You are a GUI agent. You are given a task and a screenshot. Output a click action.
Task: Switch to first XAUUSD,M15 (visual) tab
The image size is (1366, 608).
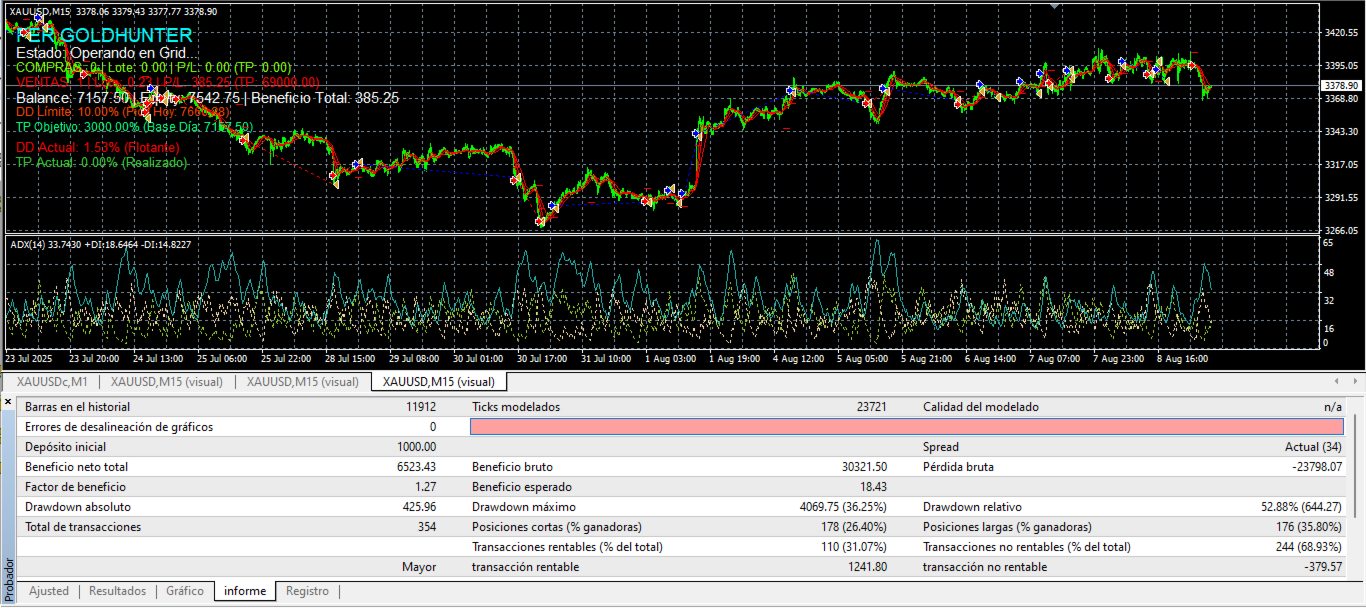click(166, 381)
